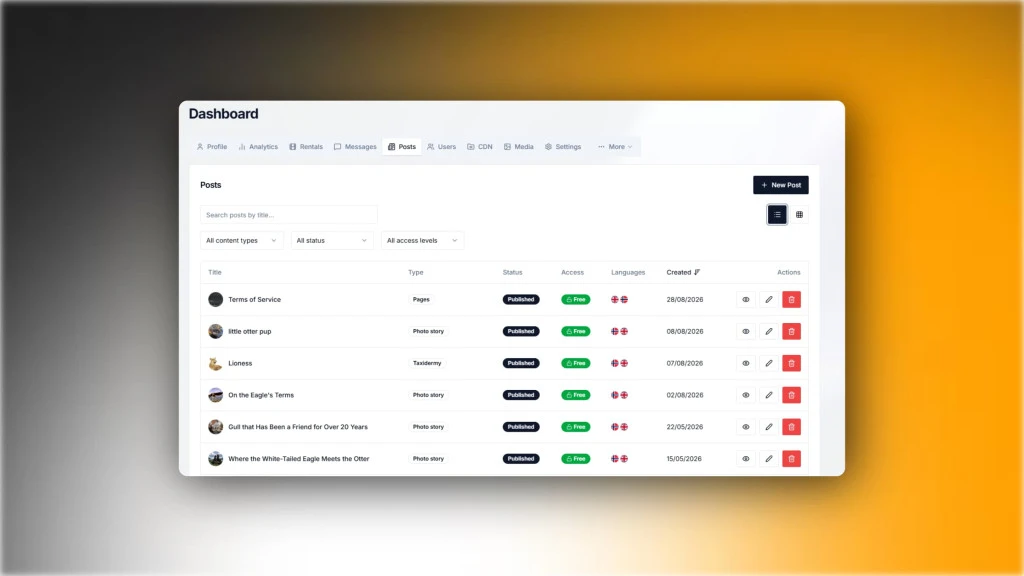Viewport: 1024px width, 576px height.
Task: View the Terms of Service post via eye icon
Action: pyautogui.click(x=746, y=300)
